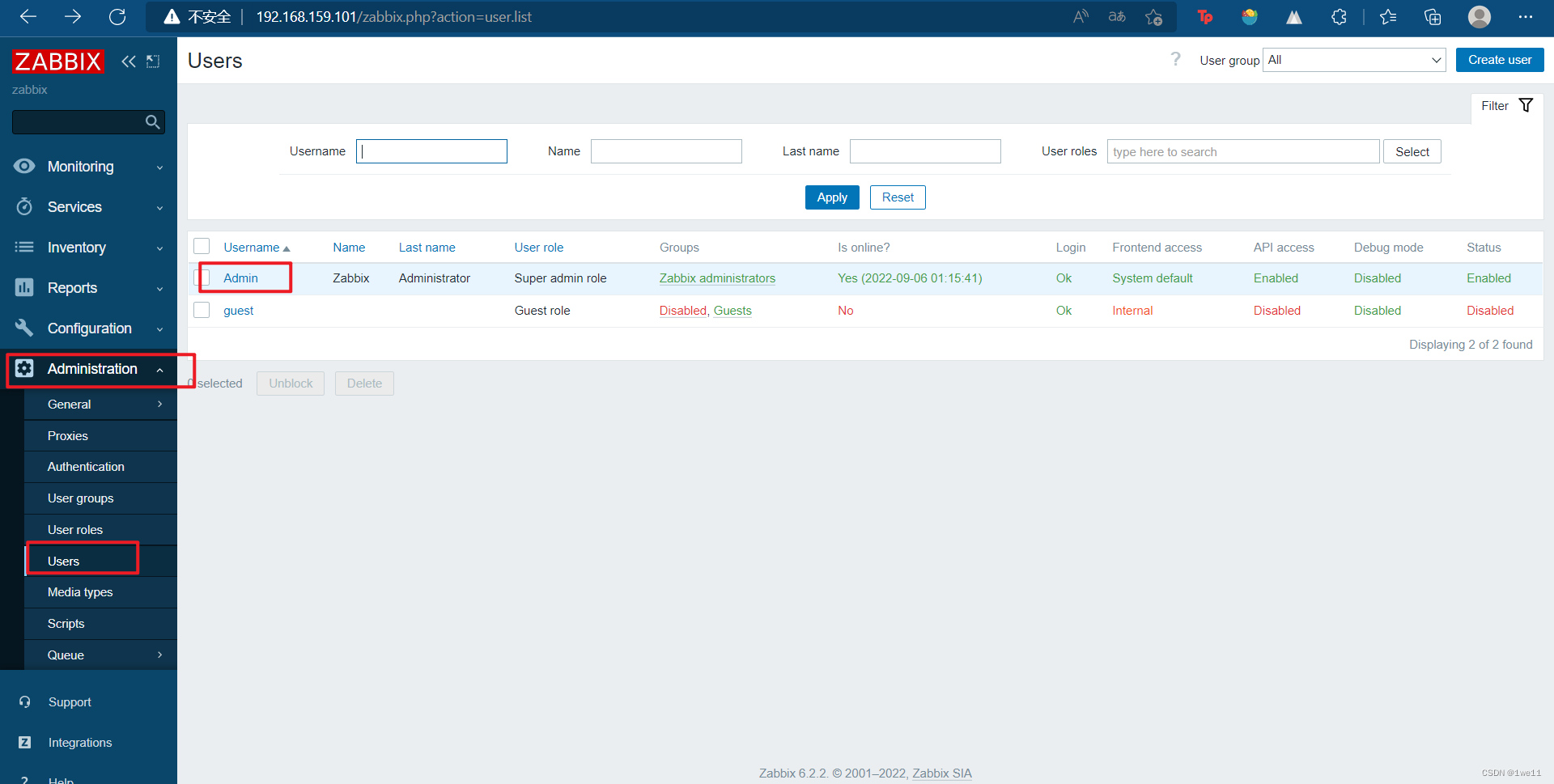Click the Filter funnel icon
This screenshot has height=784, width=1554.
1526,105
